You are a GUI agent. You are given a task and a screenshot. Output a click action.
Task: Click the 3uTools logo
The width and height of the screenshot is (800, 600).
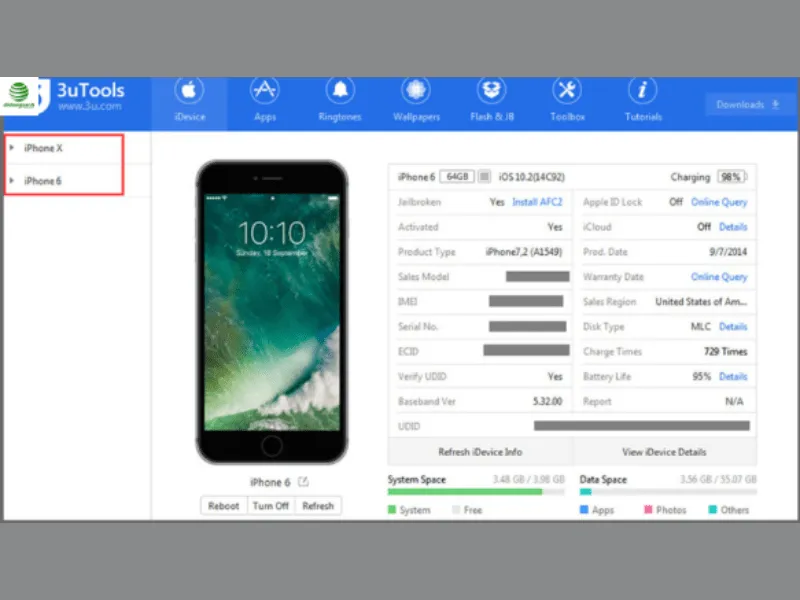click(43, 95)
